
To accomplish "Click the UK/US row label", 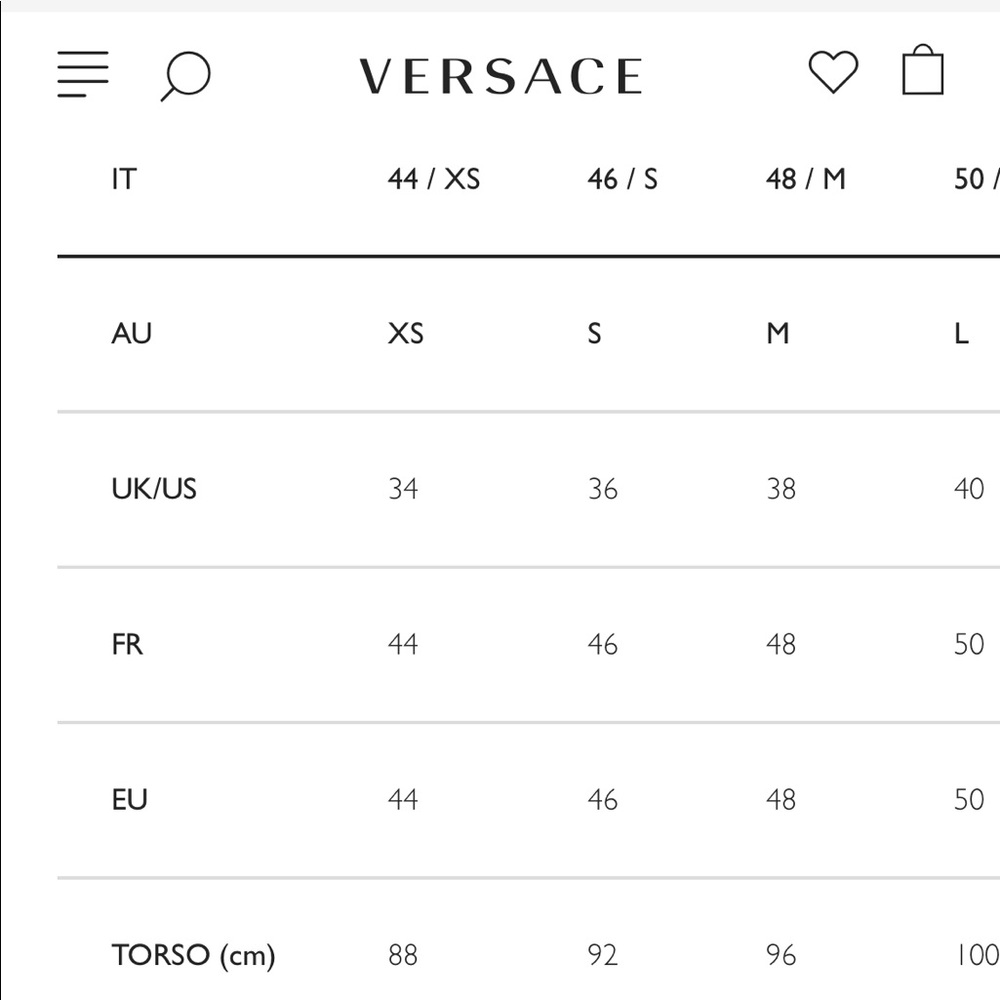I will [x=154, y=489].
